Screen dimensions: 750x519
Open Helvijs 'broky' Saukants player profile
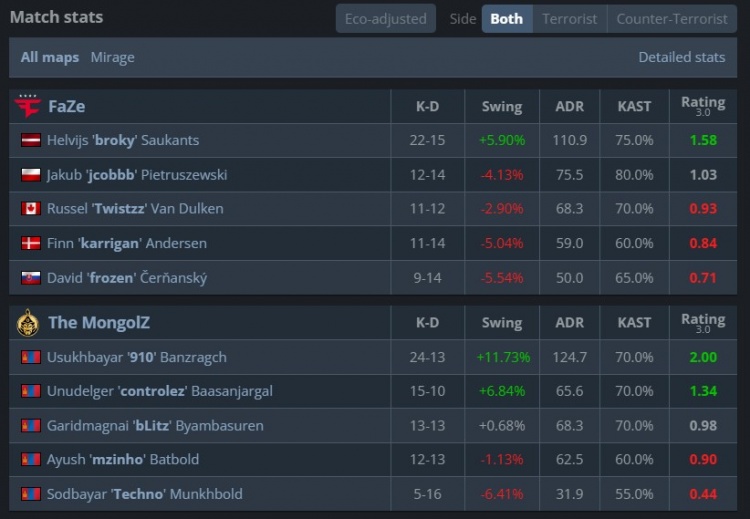click(122, 141)
